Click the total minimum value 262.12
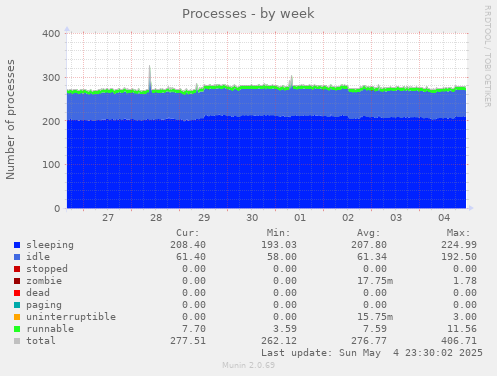Image resolution: width=497 pixels, height=376 pixels. point(279,341)
